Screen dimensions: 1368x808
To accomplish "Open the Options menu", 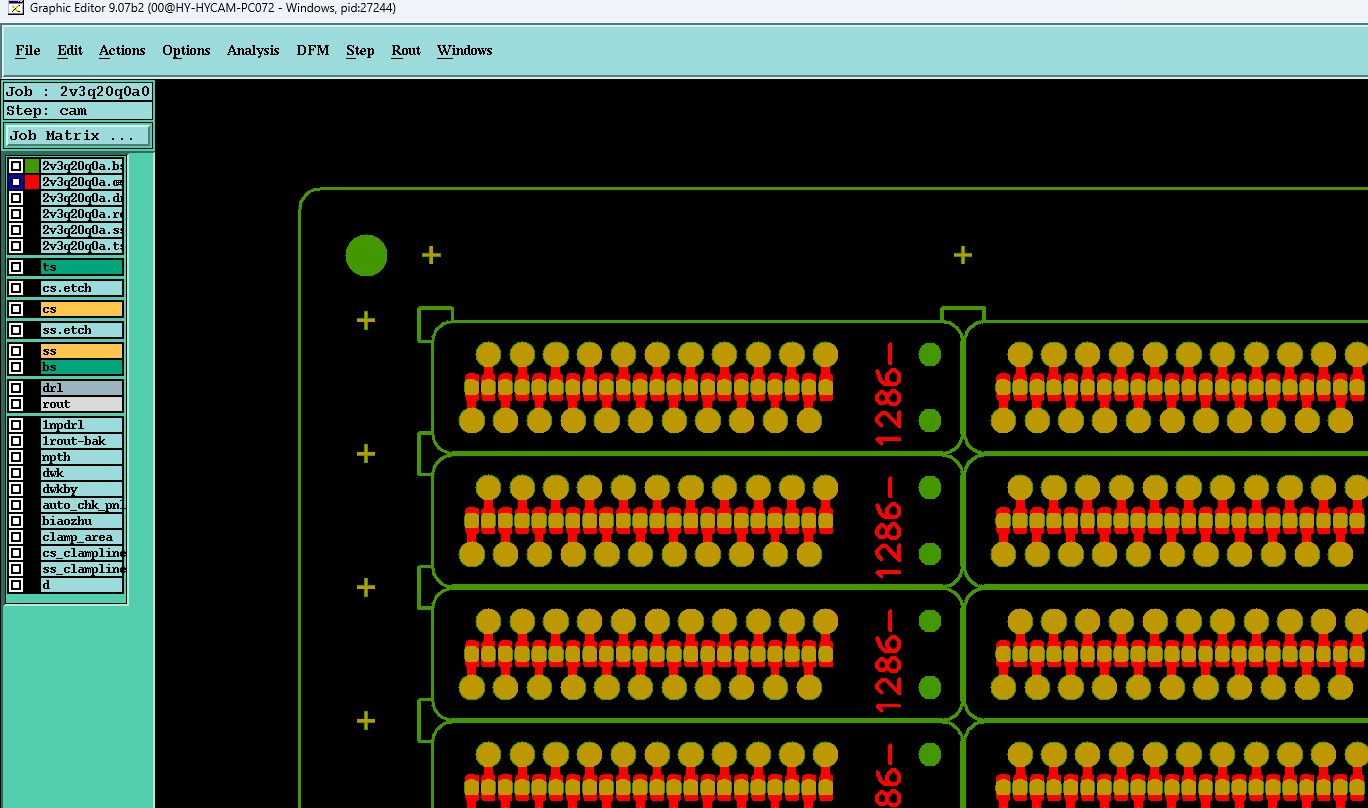I will click(x=186, y=51).
